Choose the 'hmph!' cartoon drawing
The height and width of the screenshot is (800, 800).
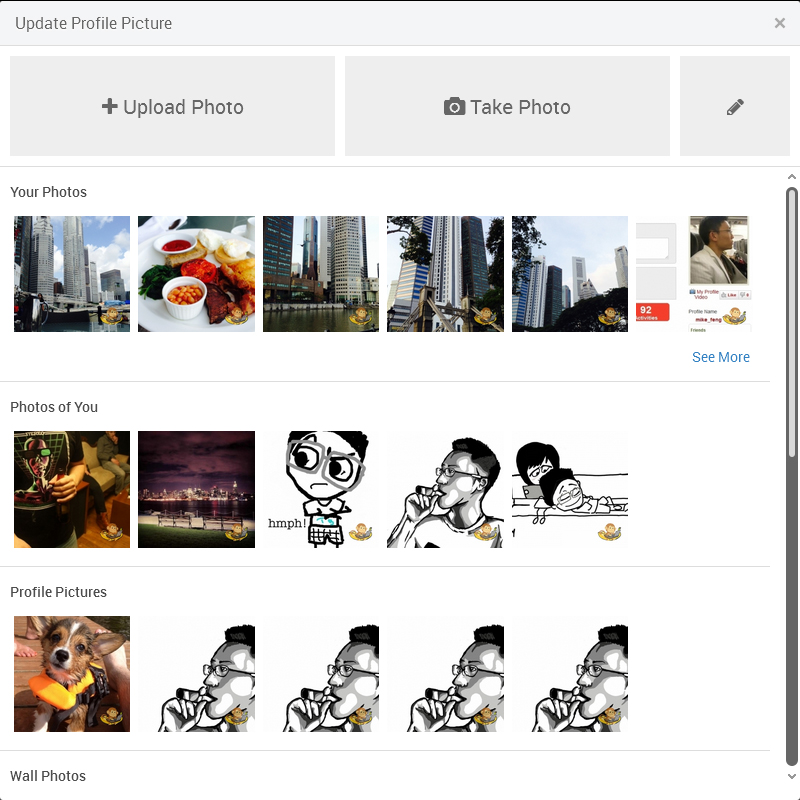pyautogui.click(x=321, y=489)
